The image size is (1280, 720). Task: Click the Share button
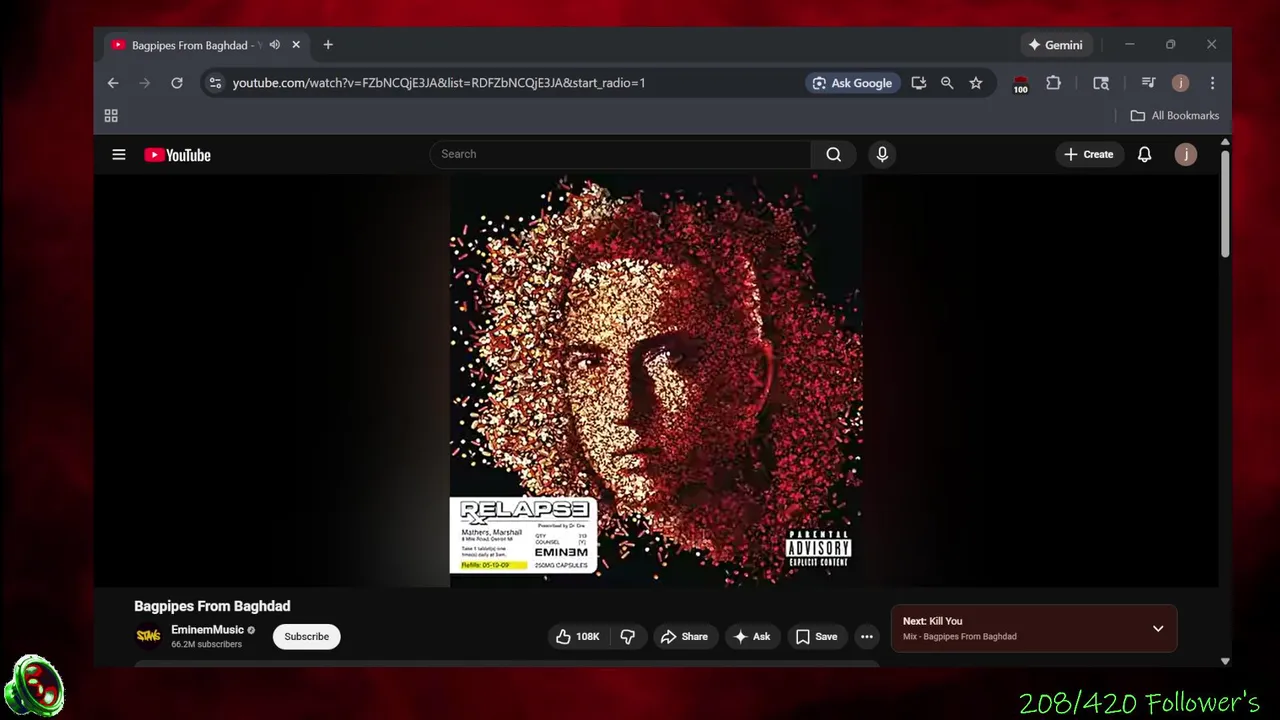pos(684,636)
